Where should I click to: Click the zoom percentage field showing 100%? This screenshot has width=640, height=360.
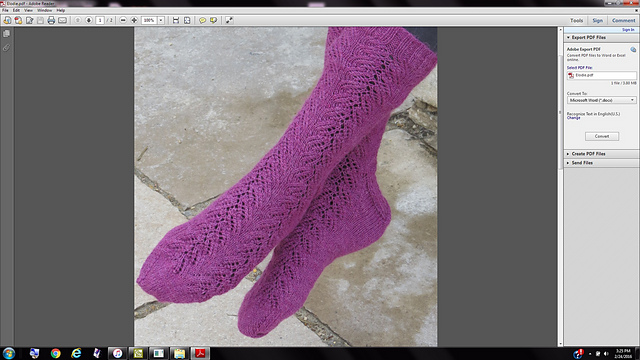(149, 20)
